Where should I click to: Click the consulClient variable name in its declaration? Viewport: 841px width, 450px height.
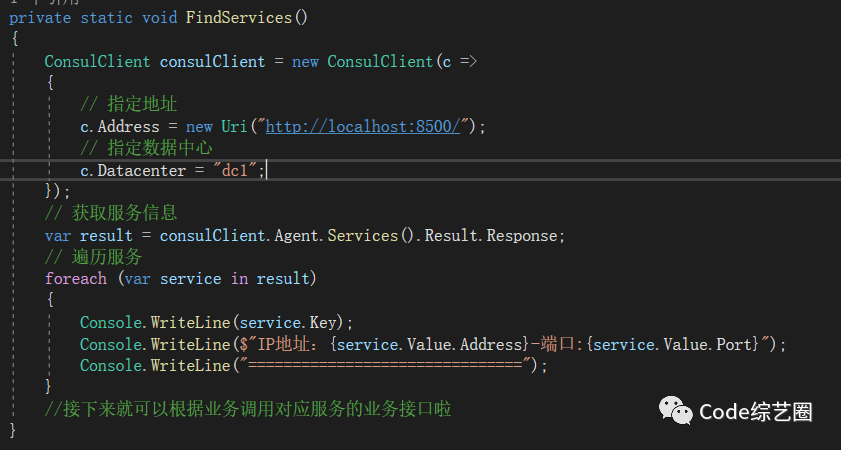(x=212, y=61)
